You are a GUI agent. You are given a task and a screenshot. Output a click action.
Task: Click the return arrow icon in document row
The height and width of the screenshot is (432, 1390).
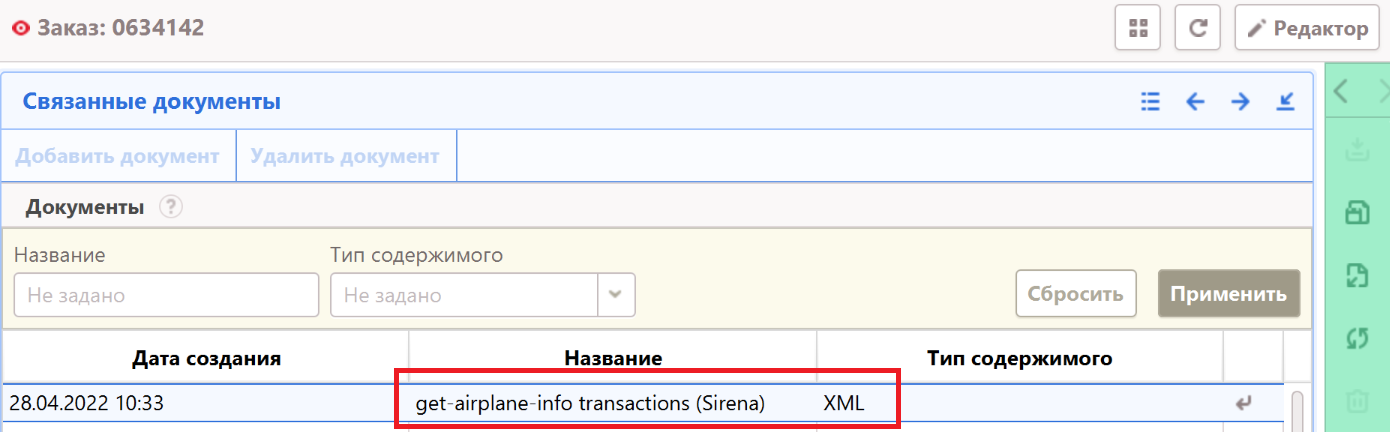(x=1244, y=404)
